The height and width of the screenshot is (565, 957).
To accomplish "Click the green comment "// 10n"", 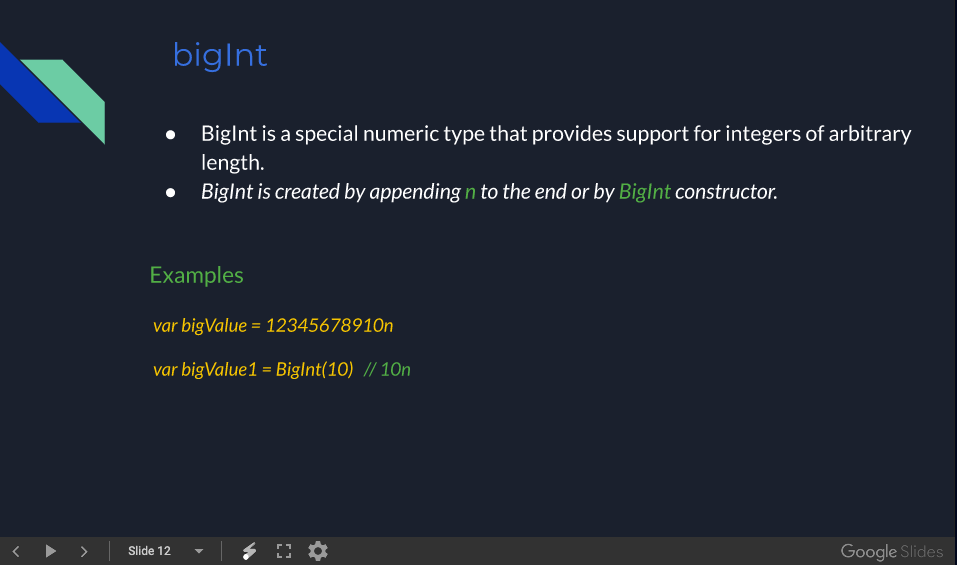I will 387,370.
